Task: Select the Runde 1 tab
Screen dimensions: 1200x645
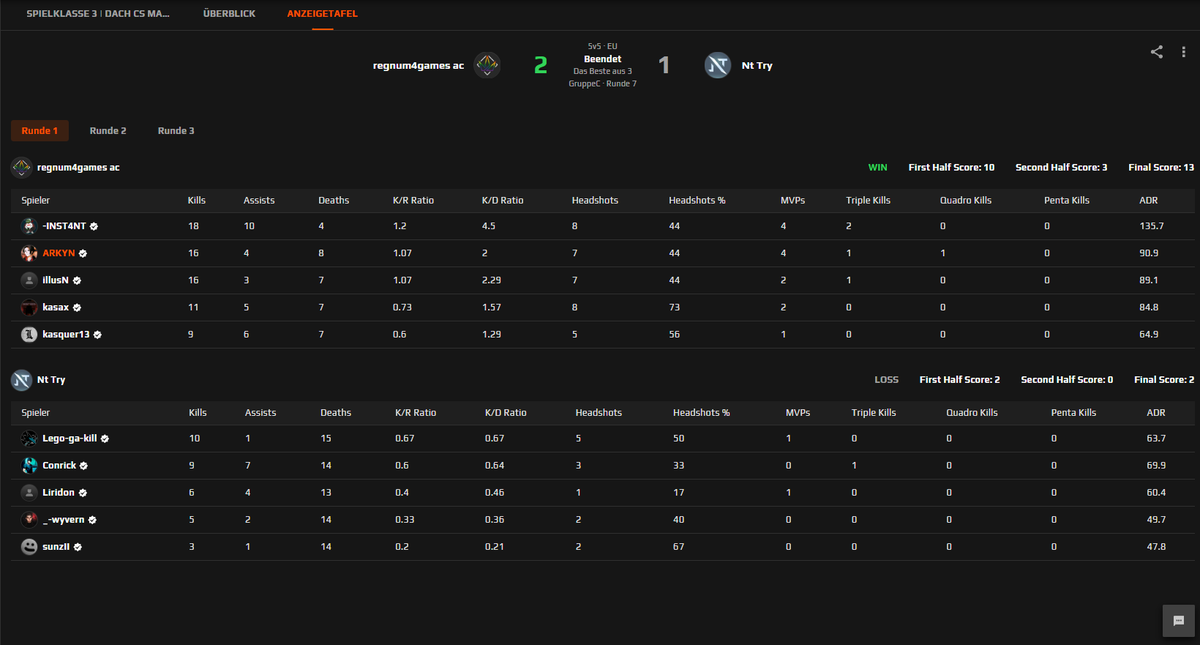Action: tap(40, 131)
